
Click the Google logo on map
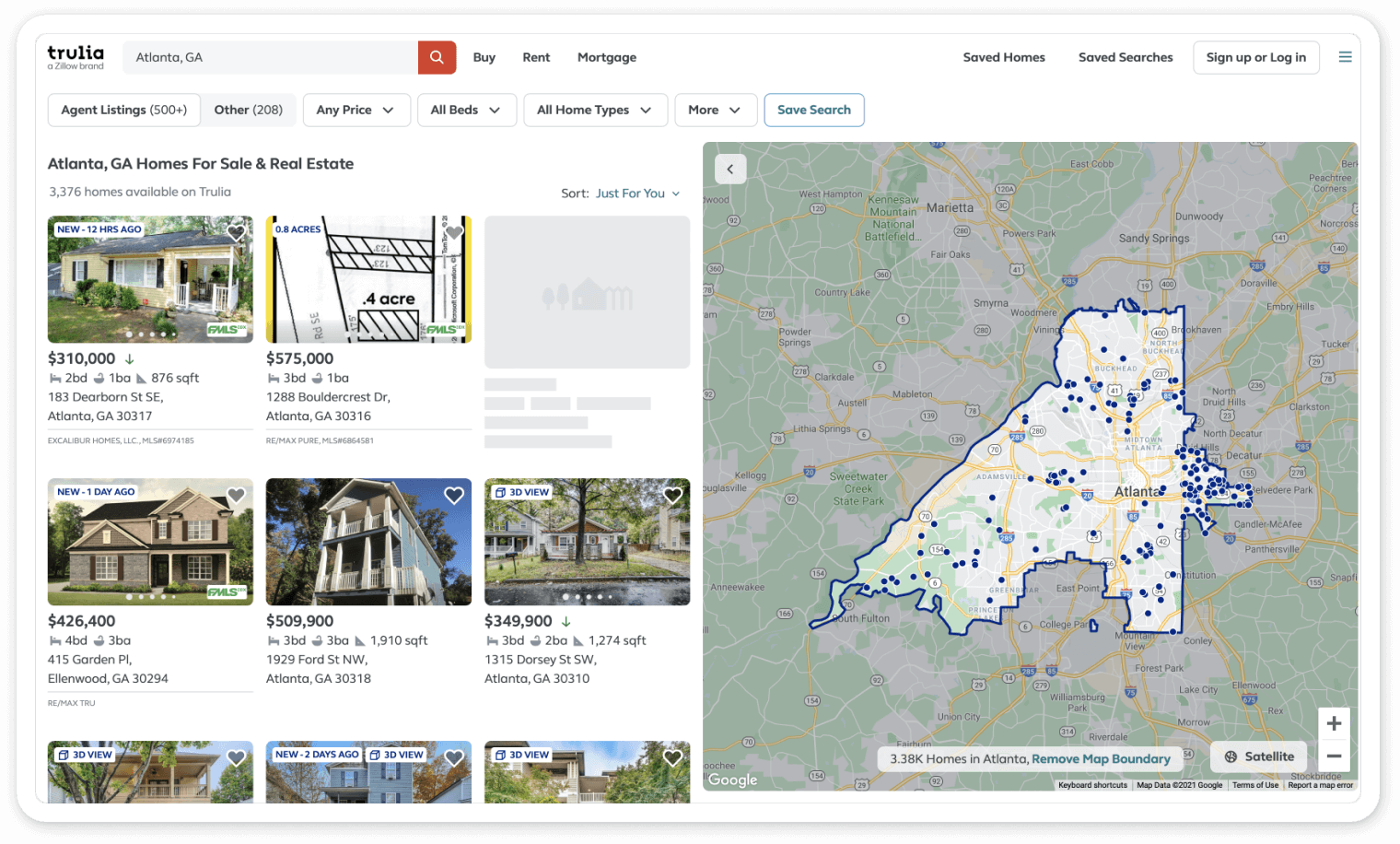click(732, 780)
